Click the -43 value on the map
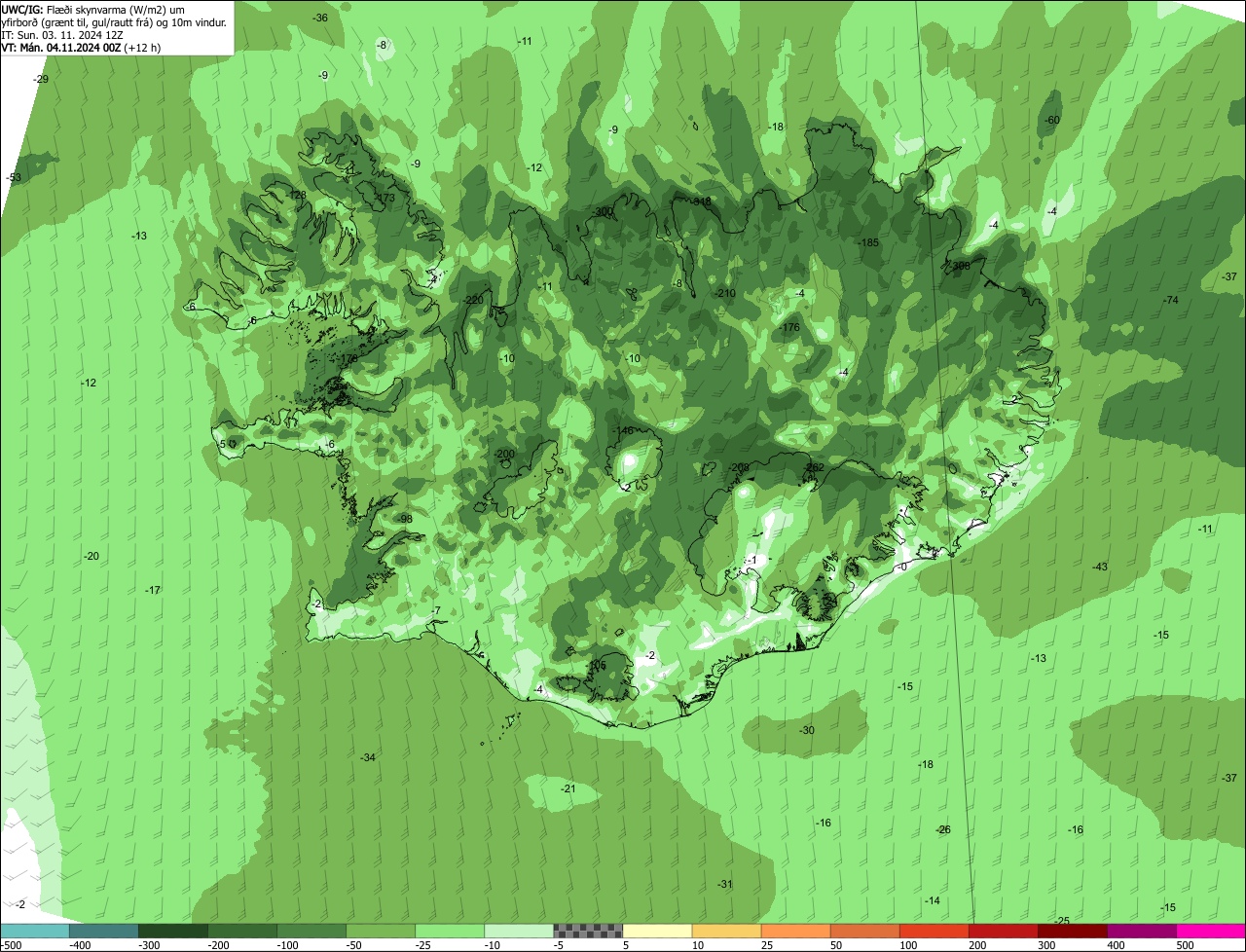Viewport: 1246px width, 952px height. point(1100,568)
